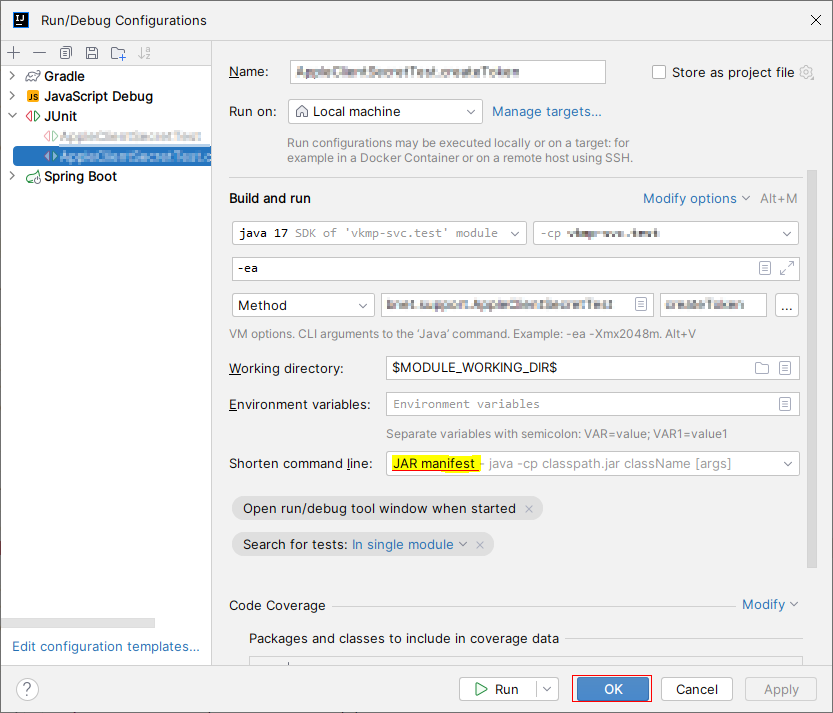The image size is (833, 713).
Task: Close the Run/Debug Configurations dialog
Action: 815,20
